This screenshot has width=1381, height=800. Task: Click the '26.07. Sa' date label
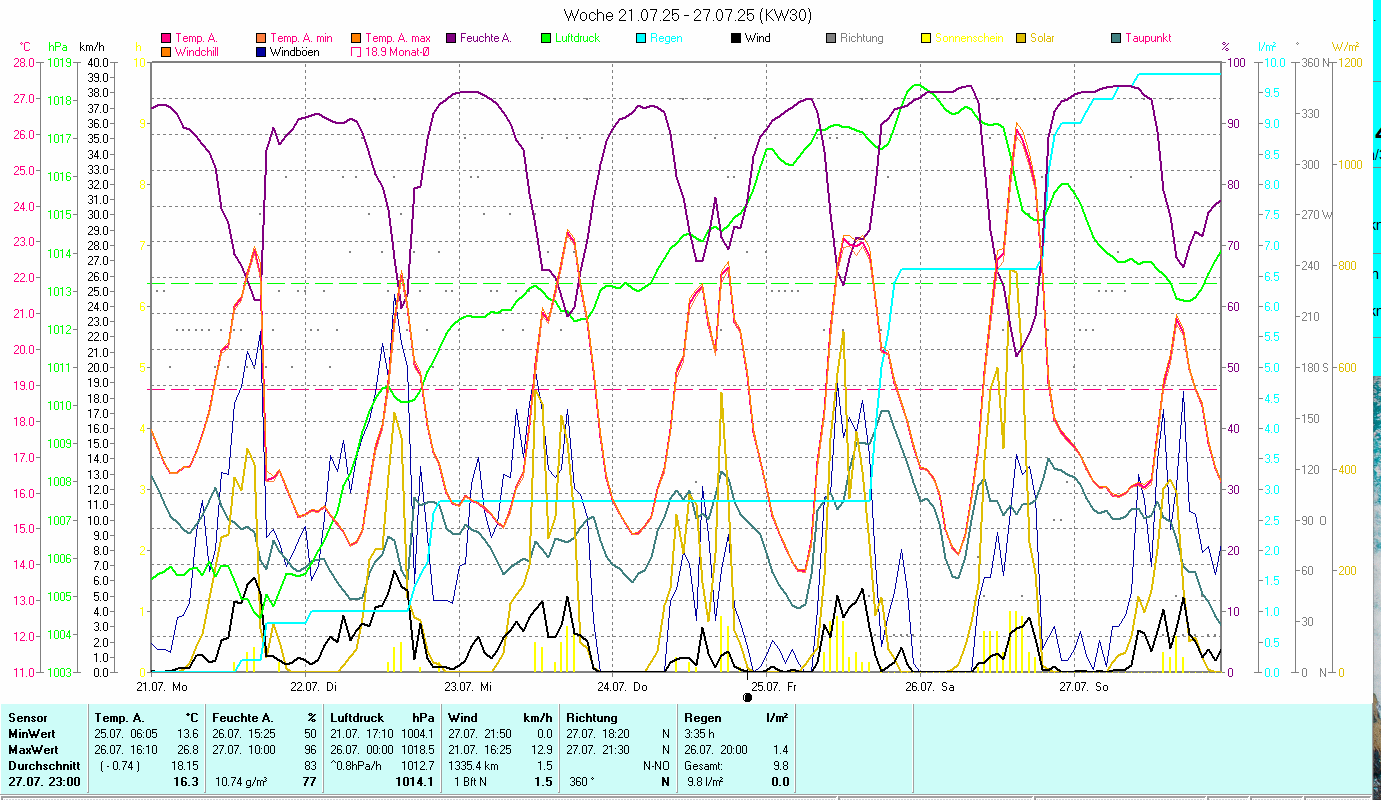[x=929, y=687]
